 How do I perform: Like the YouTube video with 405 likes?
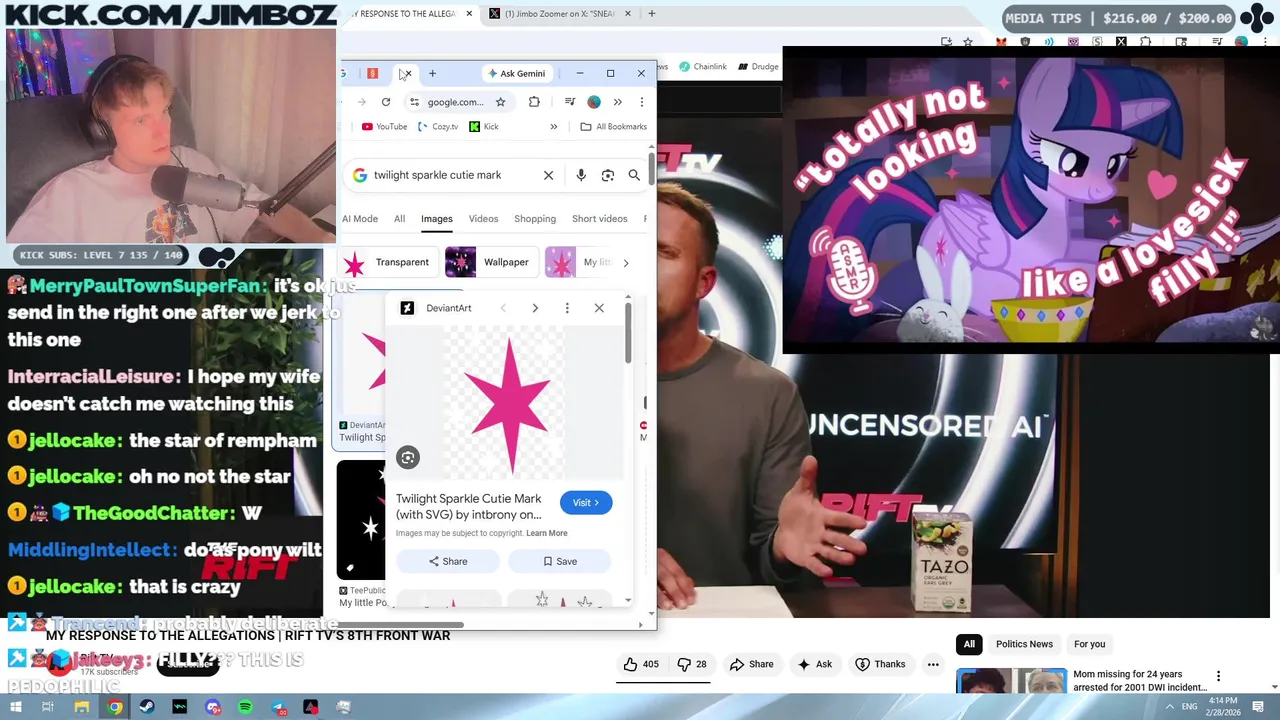(641, 664)
